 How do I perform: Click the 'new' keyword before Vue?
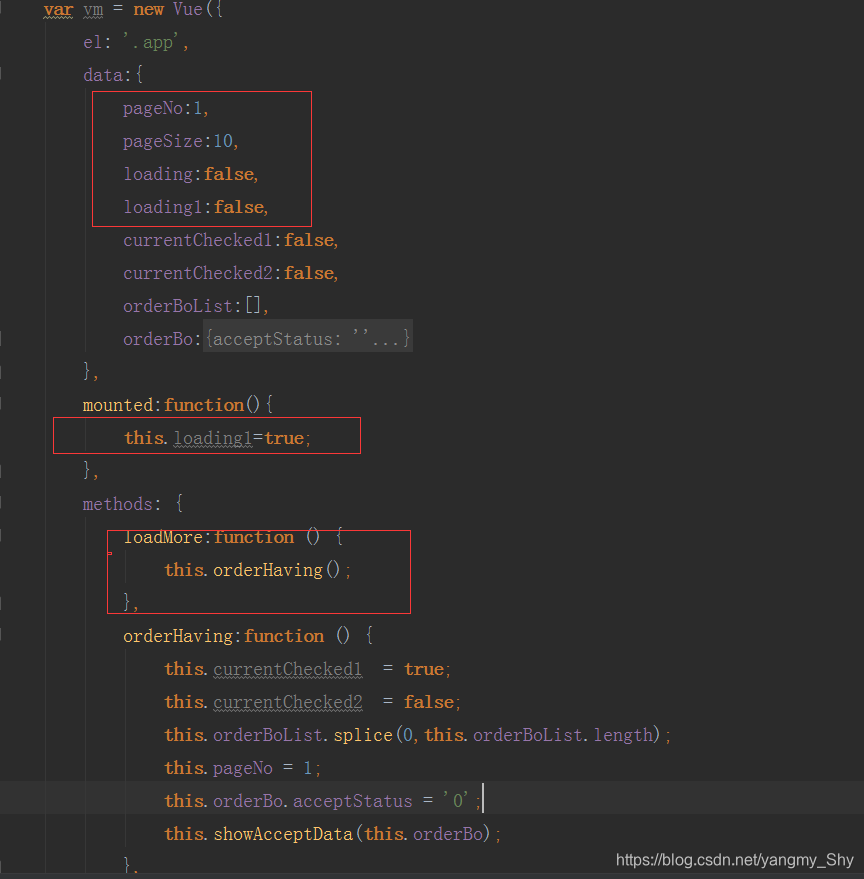[148, 10]
